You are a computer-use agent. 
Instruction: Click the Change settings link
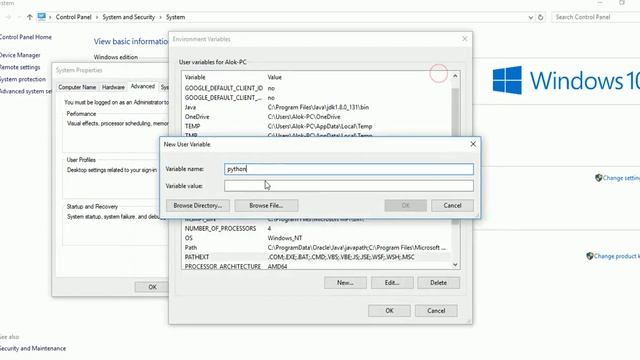[621, 178]
